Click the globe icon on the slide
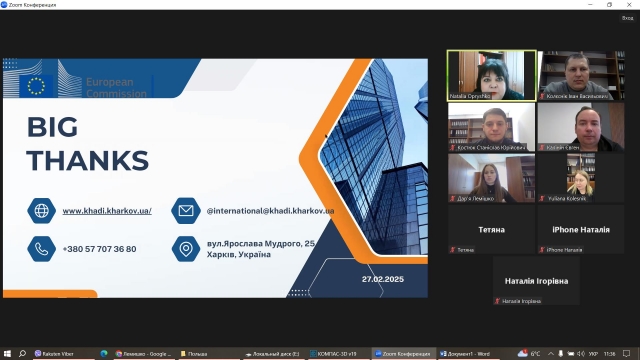640x360 pixels. [41, 211]
